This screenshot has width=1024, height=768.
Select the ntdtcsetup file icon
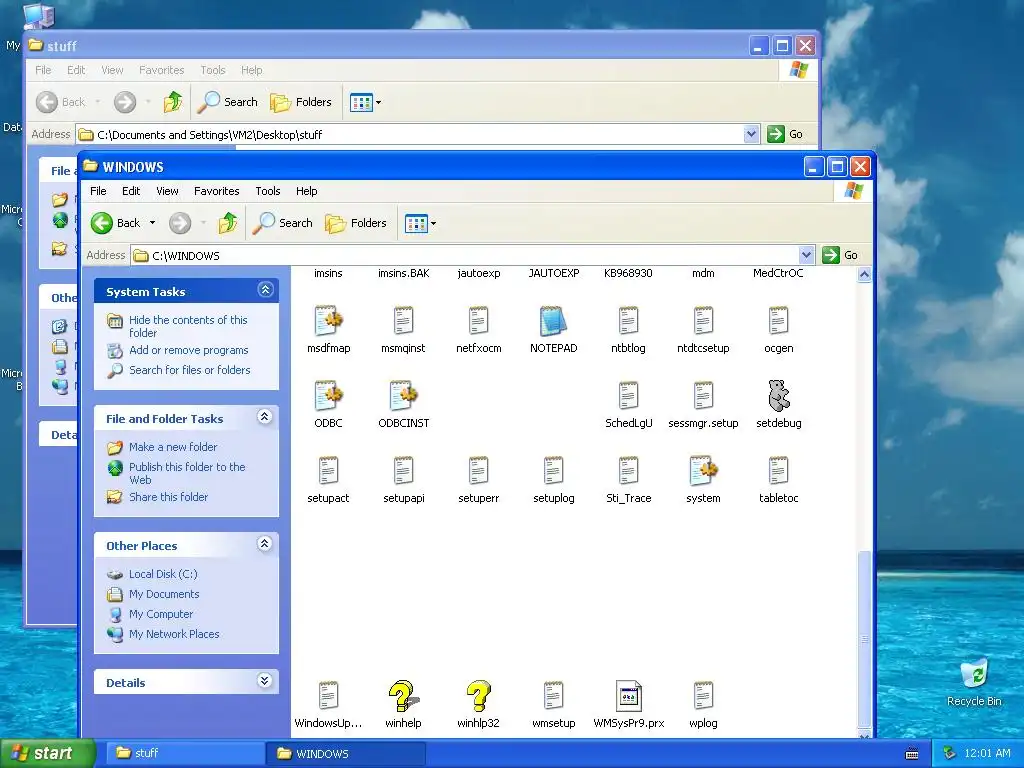[x=703, y=321]
